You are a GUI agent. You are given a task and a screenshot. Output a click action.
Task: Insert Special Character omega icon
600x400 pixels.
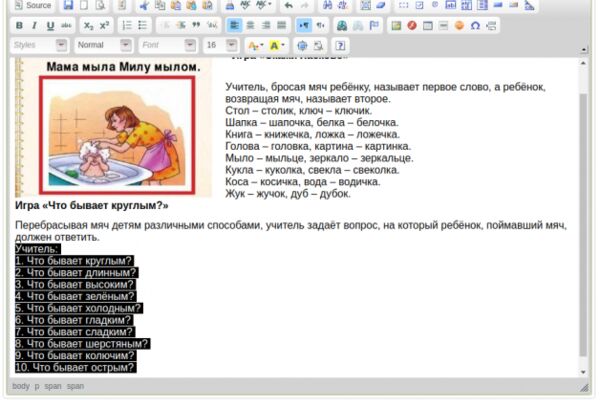[475, 26]
